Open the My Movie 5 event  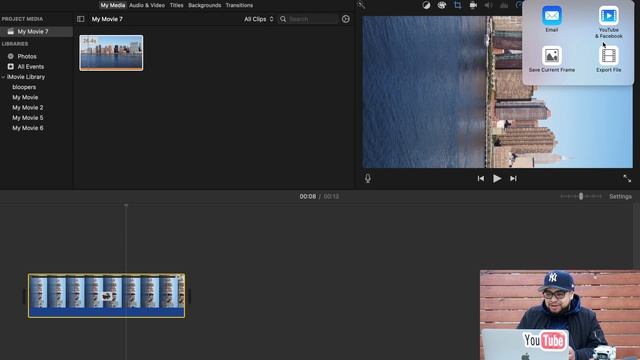27,118
